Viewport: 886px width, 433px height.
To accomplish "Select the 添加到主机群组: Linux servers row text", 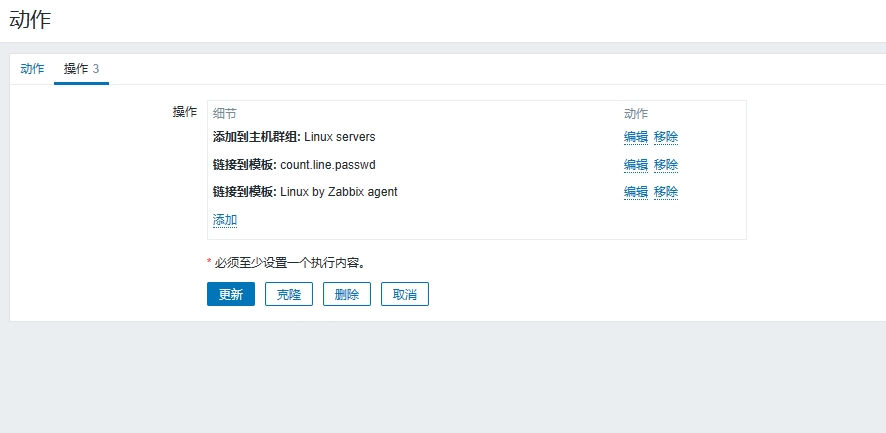I will pos(294,137).
